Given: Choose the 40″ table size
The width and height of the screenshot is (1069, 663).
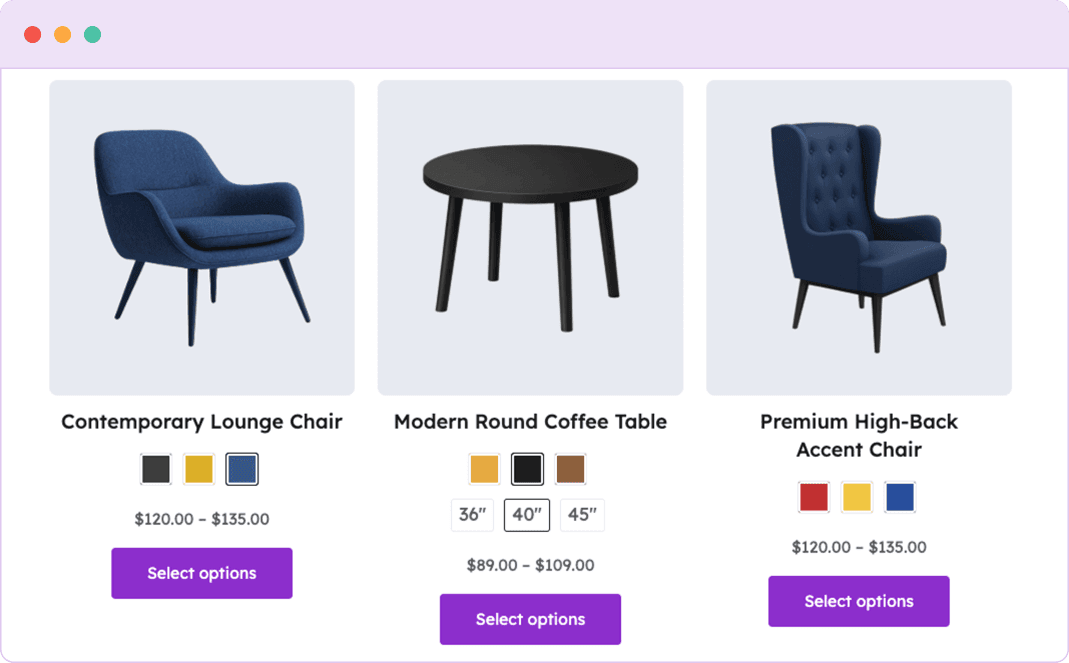Looking at the screenshot, I should click(527, 515).
